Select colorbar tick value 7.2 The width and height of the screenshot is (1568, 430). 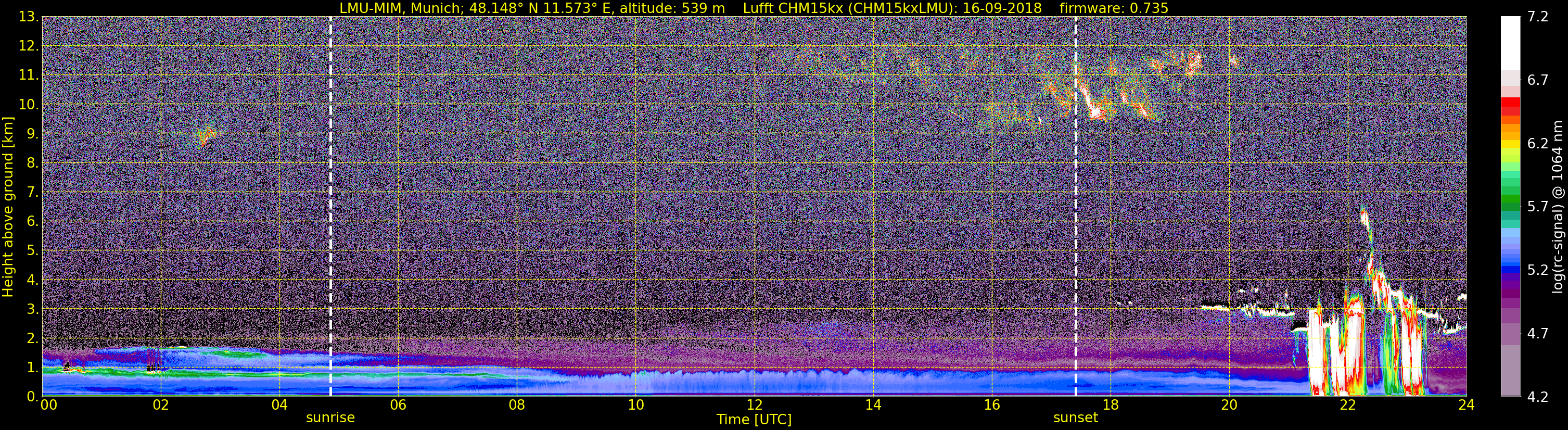pos(1538,17)
